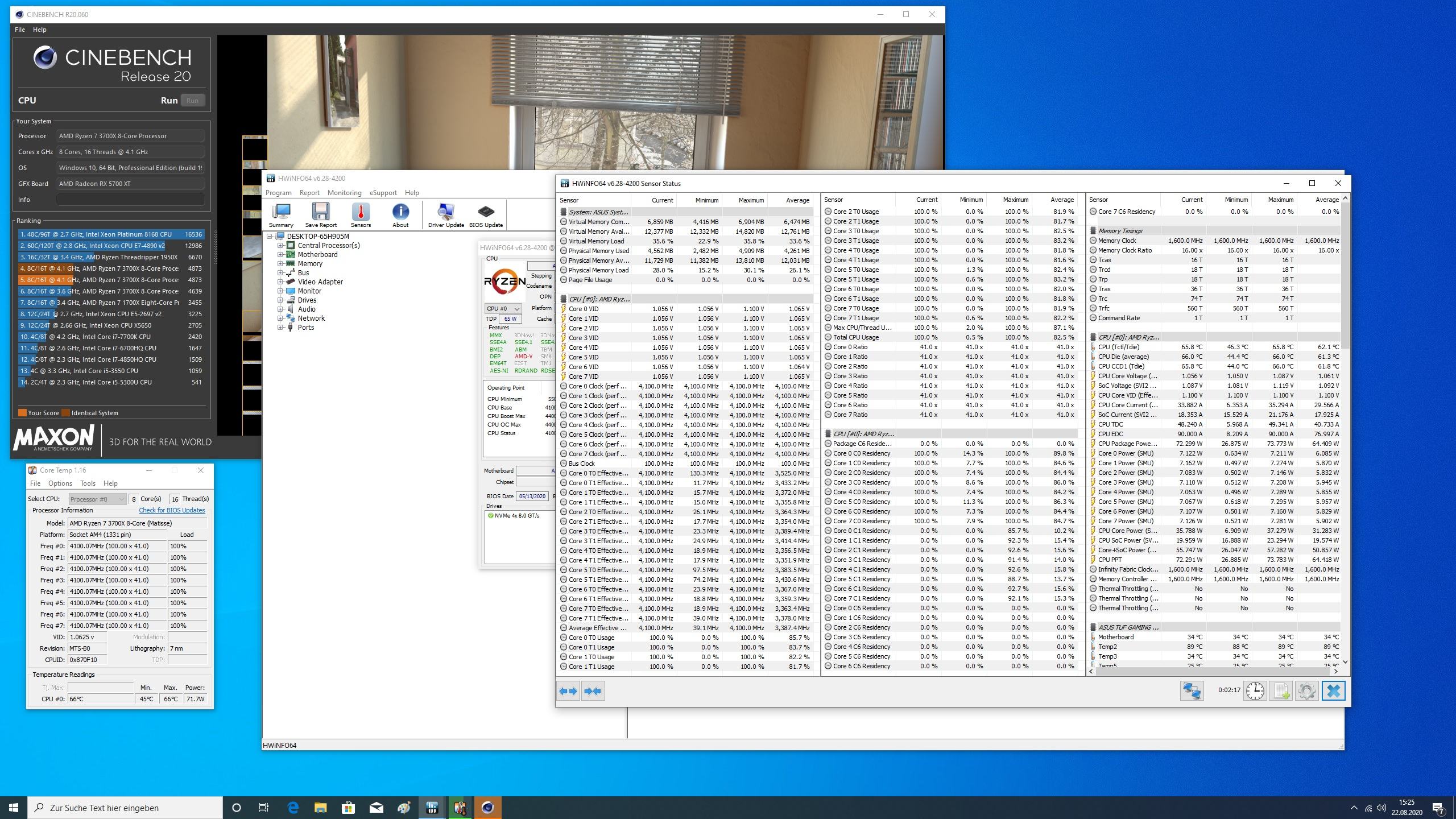Select the CPU Package Power sensor row

coord(1214,444)
